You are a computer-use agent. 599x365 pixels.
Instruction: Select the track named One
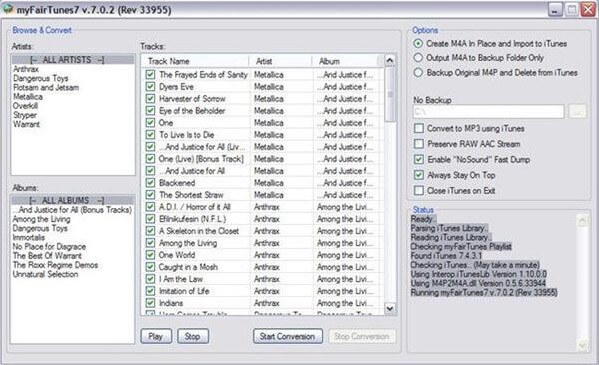262,123
